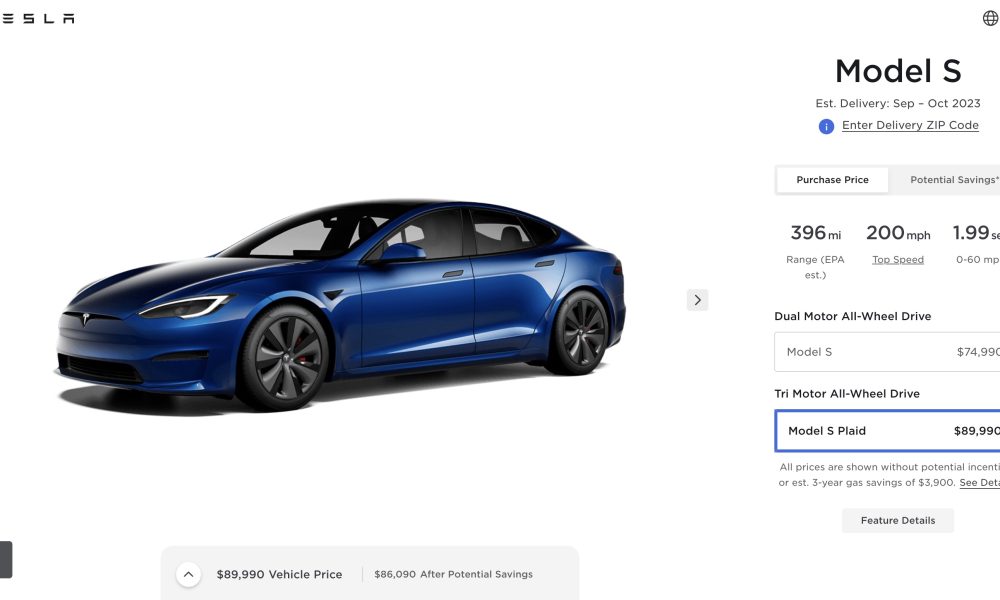Open Enter Delivery ZIP Code link

[910, 126]
